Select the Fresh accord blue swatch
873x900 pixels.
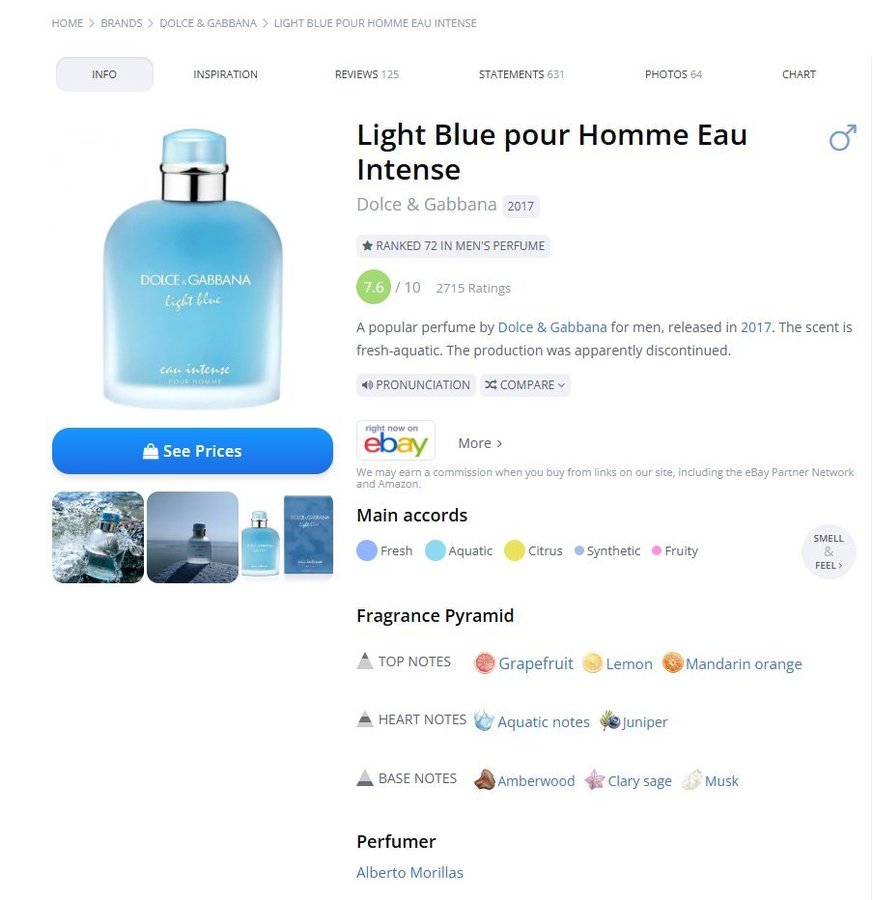pyautogui.click(x=367, y=550)
